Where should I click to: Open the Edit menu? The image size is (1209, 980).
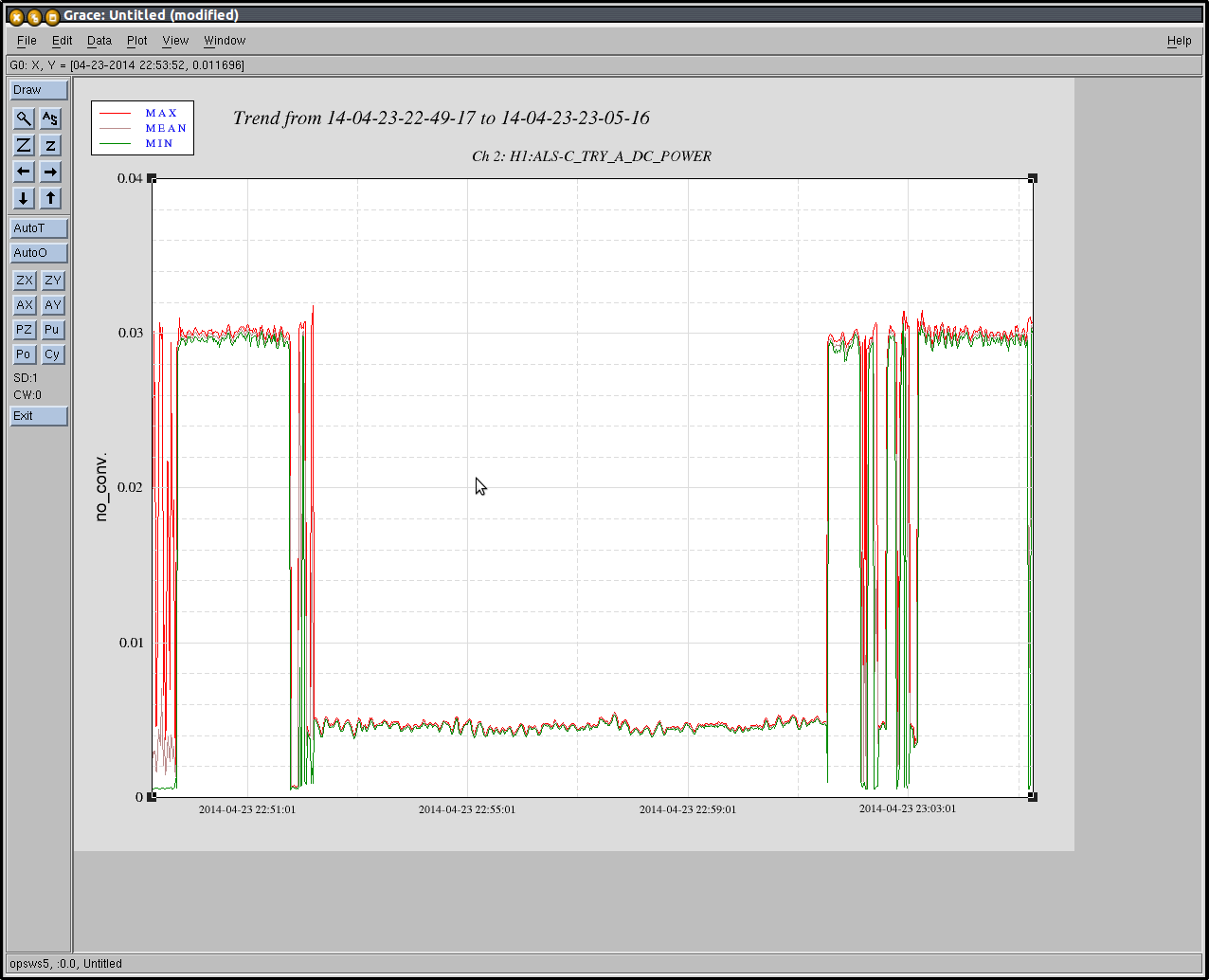click(62, 41)
